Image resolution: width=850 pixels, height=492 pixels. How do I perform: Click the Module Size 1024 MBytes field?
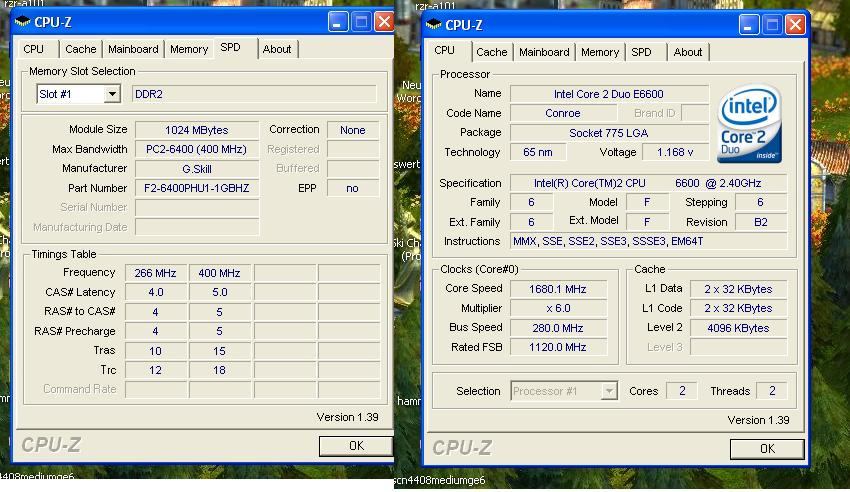click(x=197, y=130)
